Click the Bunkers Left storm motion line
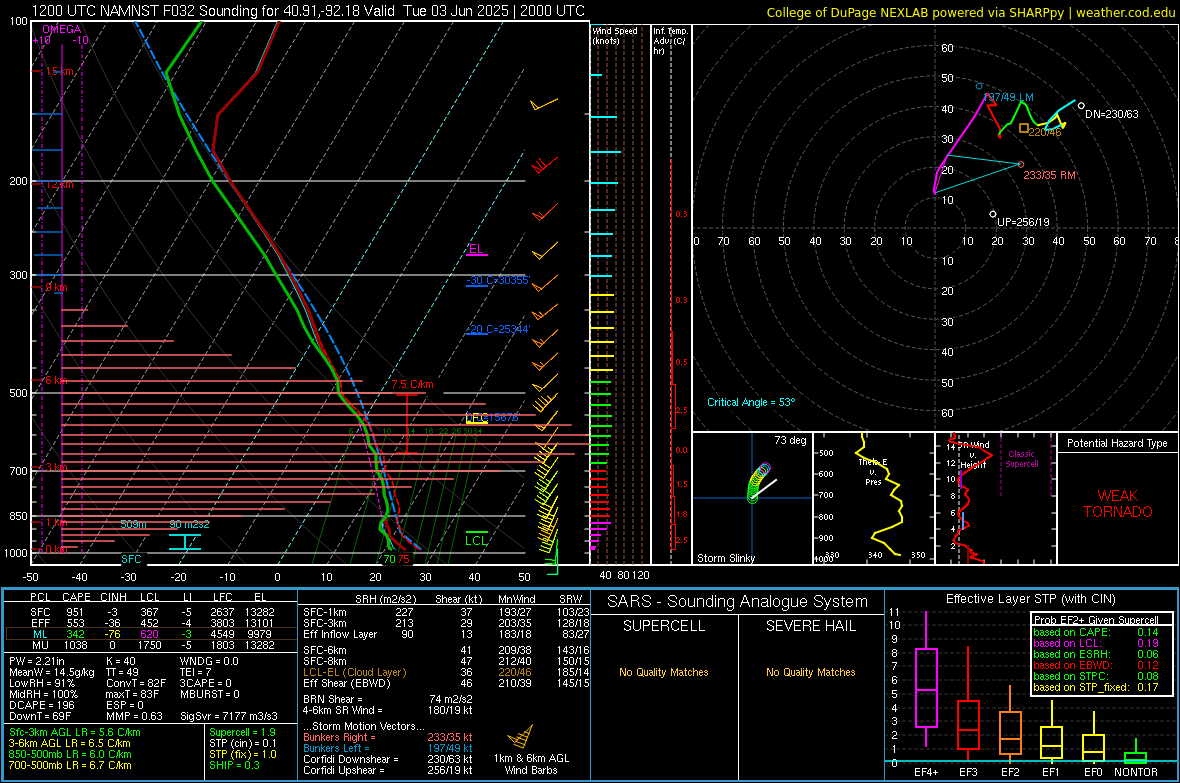The image size is (1180, 783). [388, 748]
